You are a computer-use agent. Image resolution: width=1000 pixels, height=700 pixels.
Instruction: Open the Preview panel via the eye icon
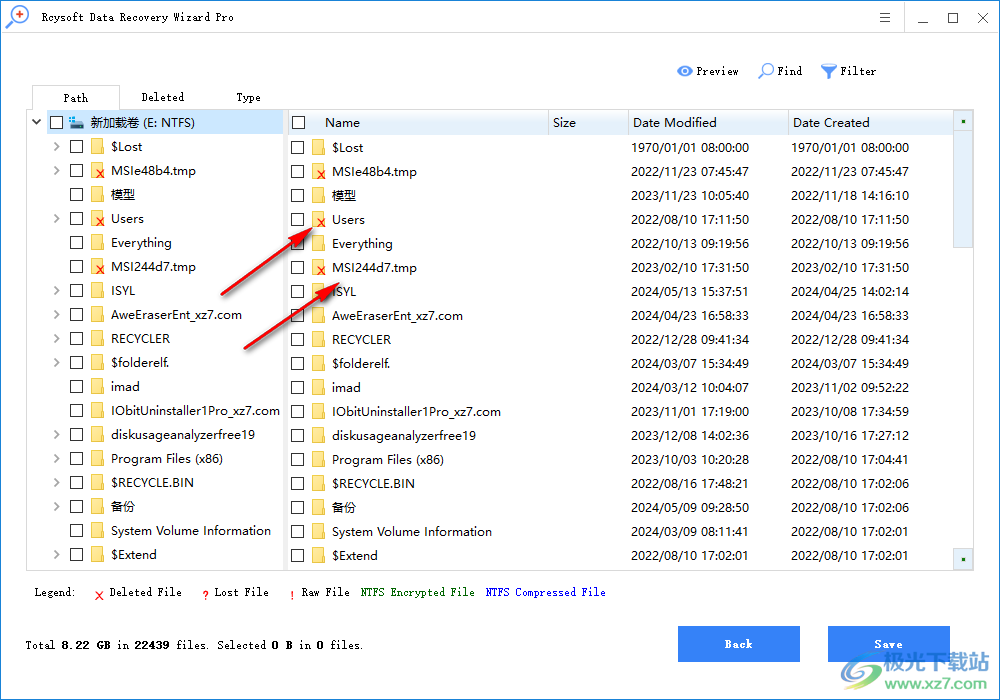(683, 71)
